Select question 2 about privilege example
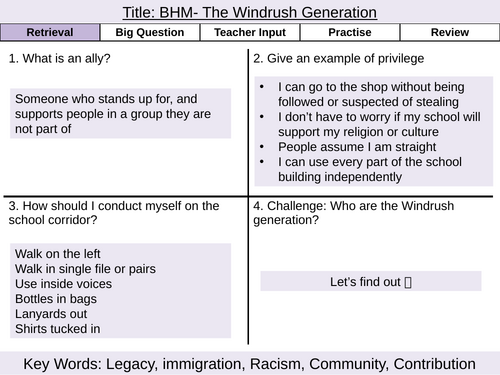Screen dimensions: 500x375 (338, 58)
